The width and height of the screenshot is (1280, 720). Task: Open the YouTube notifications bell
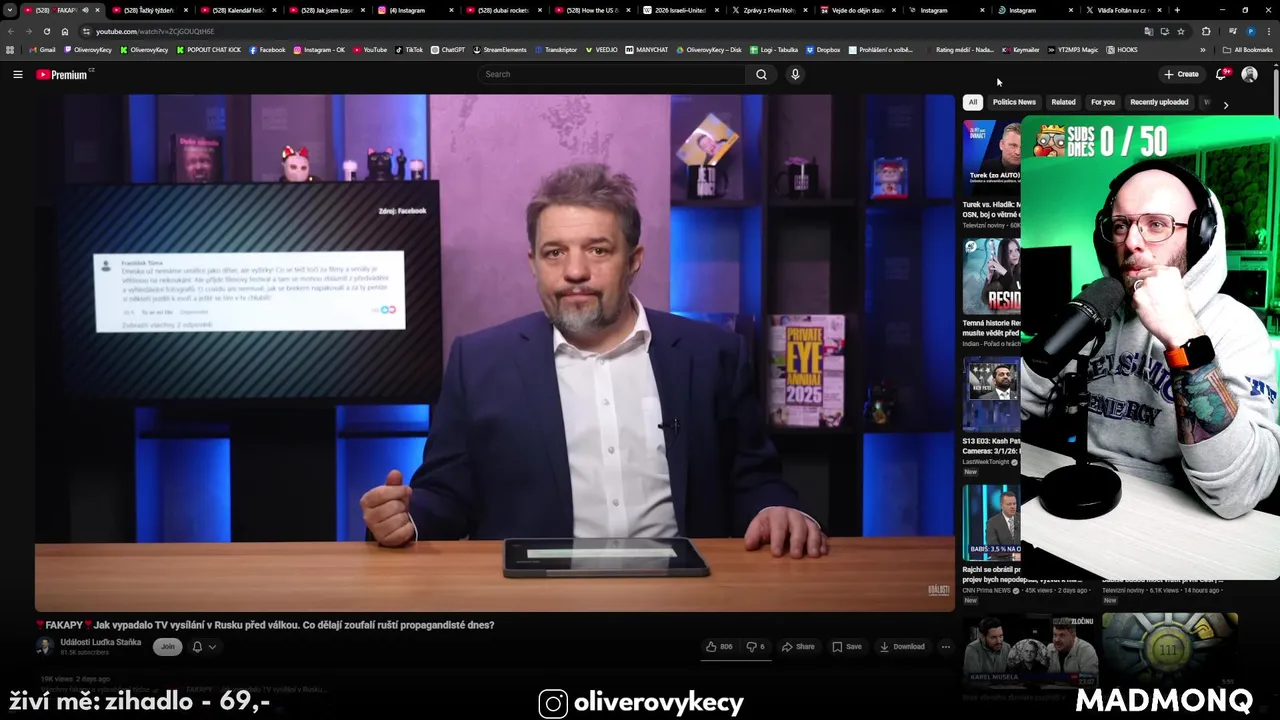[1221, 74]
